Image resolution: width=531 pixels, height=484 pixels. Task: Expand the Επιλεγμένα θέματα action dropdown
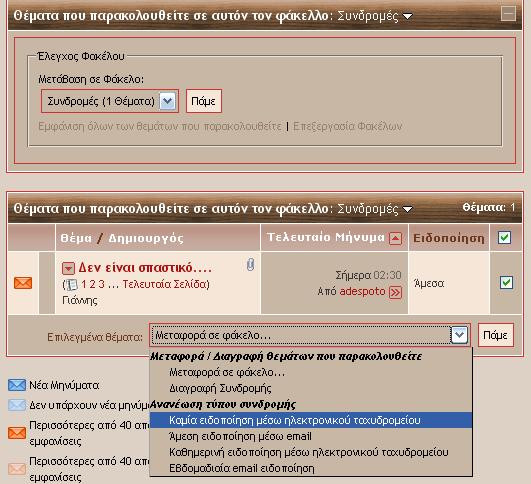(x=460, y=335)
